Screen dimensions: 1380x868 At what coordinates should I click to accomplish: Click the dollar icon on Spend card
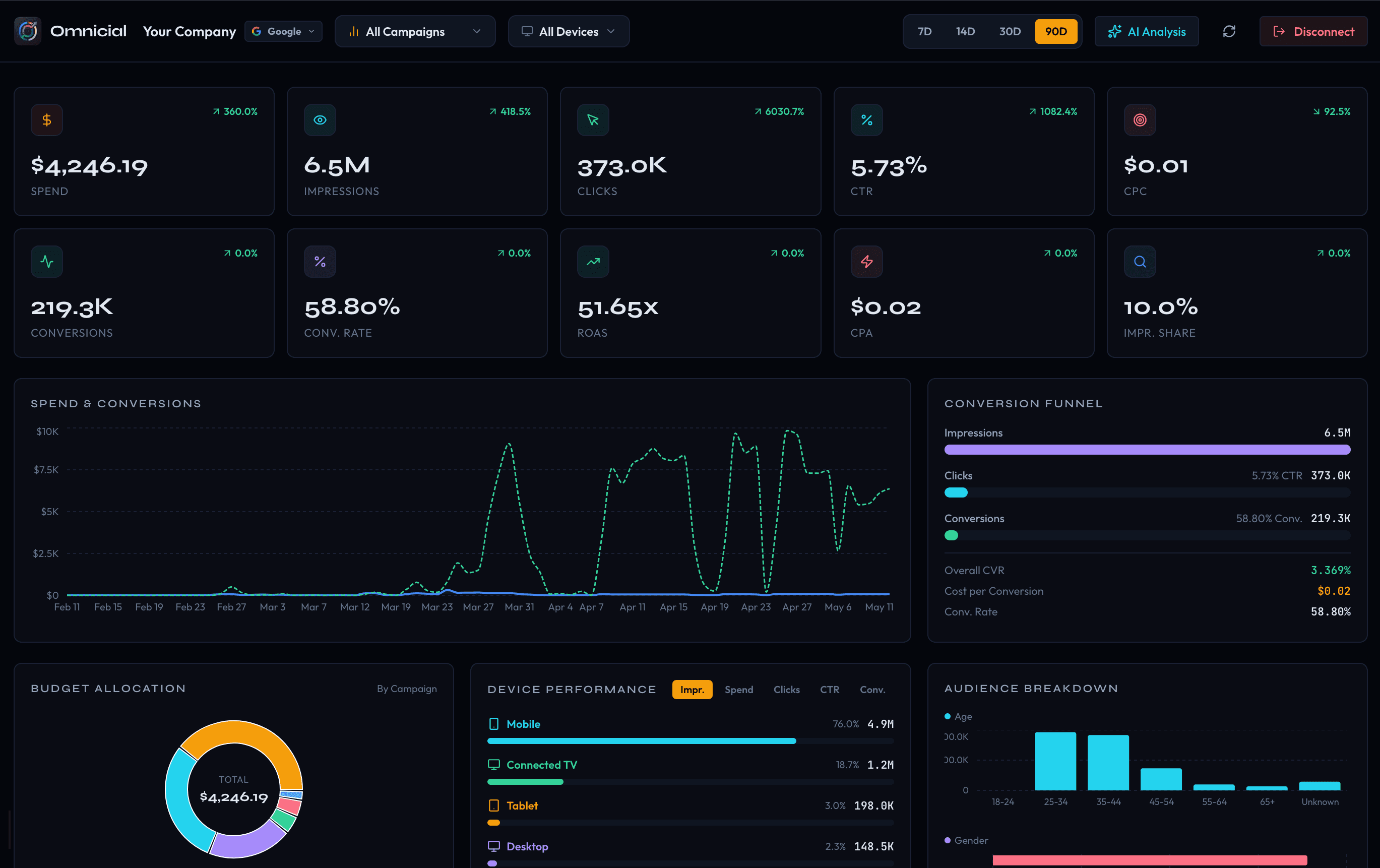click(47, 120)
